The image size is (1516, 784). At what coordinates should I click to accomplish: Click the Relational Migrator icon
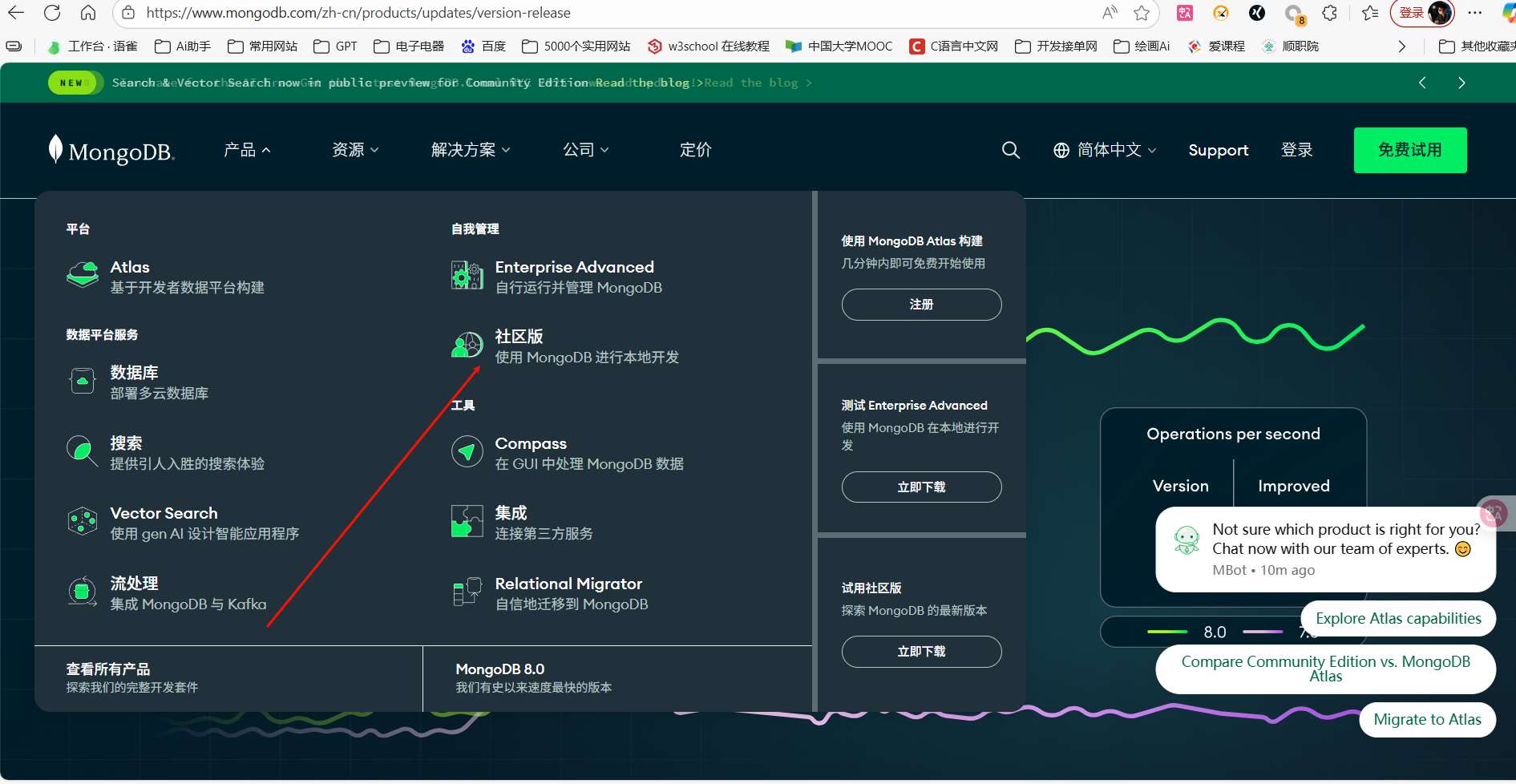click(x=467, y=592)
